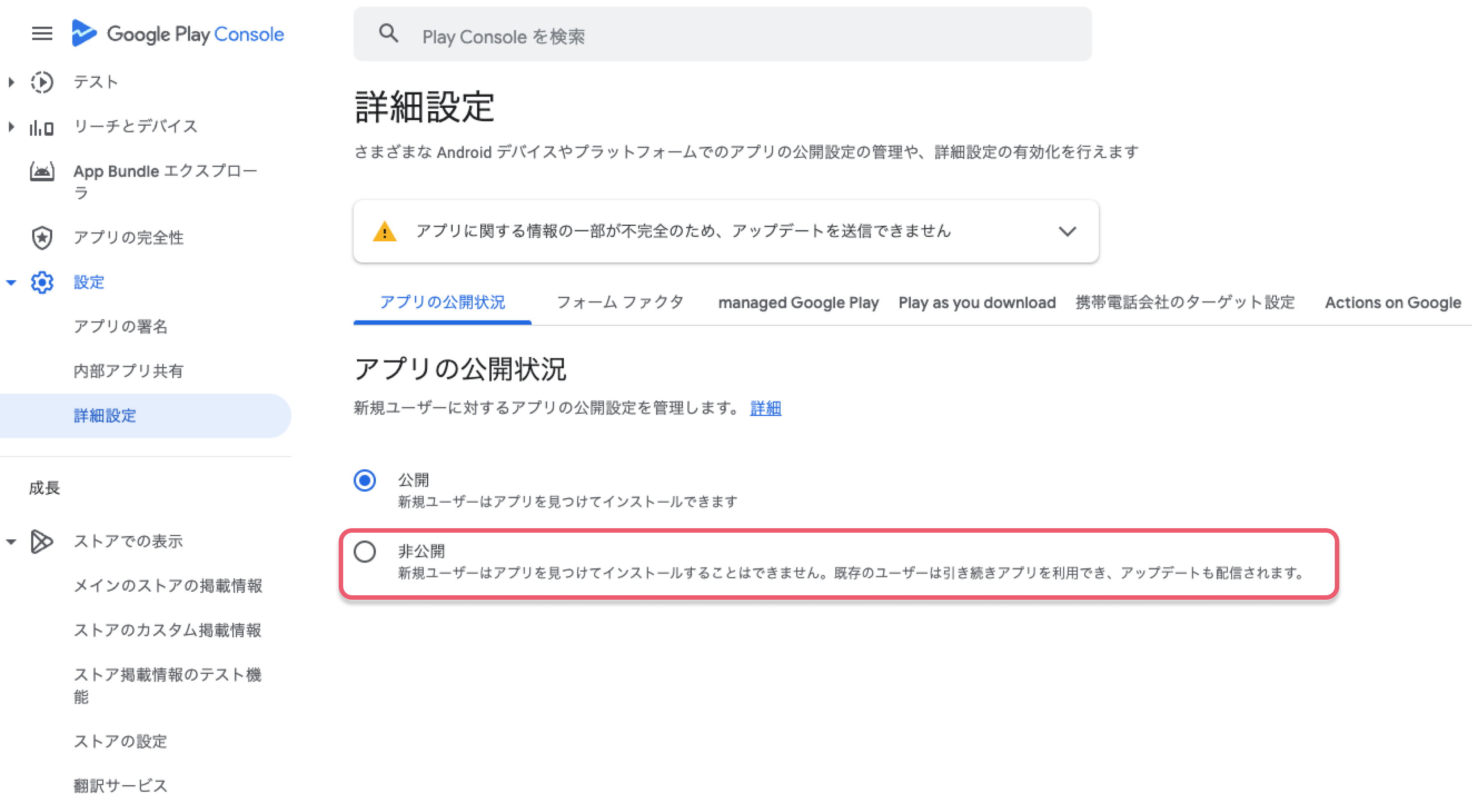Expand the リーチとデバイス sidebar section
The width and height of the screenshot is (1472, 812).
coord(11,127)
